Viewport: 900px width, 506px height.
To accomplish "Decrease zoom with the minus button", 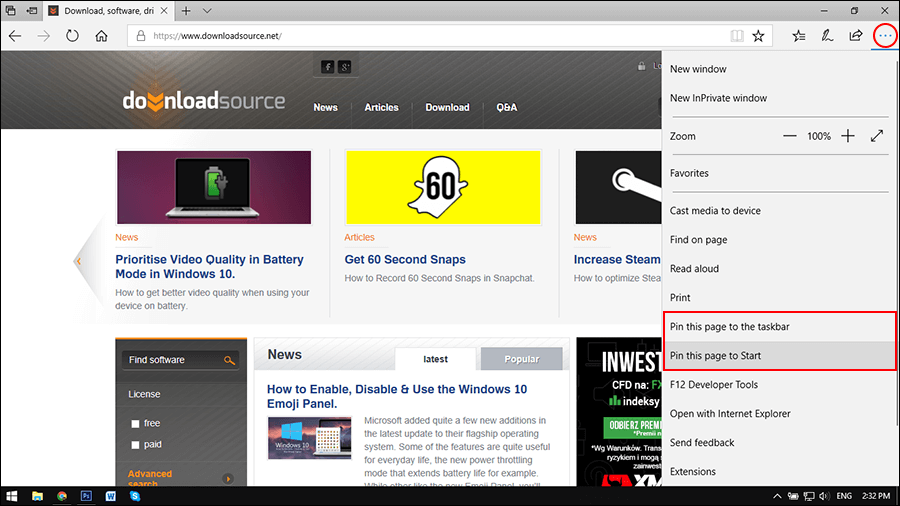I will pos(790,136).
